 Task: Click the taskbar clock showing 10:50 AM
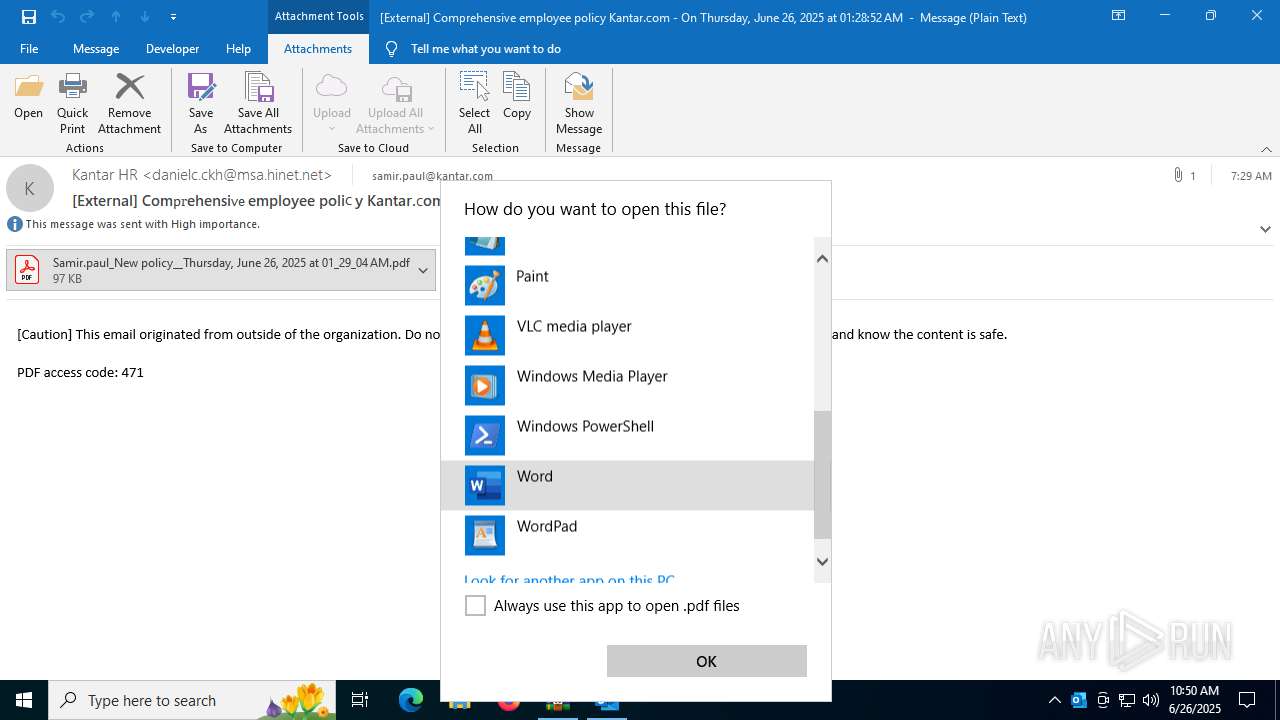pyautogui.click(x=1194, y=700)
